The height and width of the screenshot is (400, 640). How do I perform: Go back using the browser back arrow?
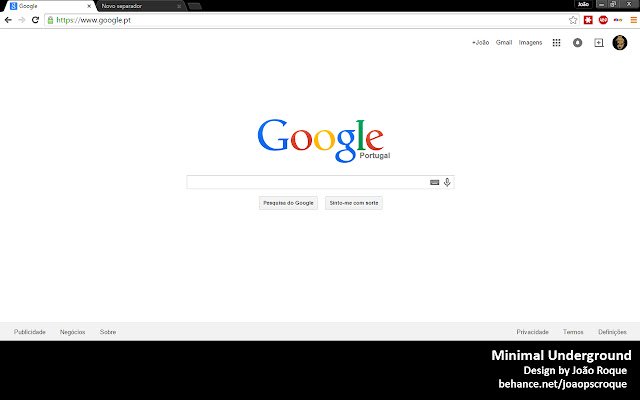tap(8, 20)
